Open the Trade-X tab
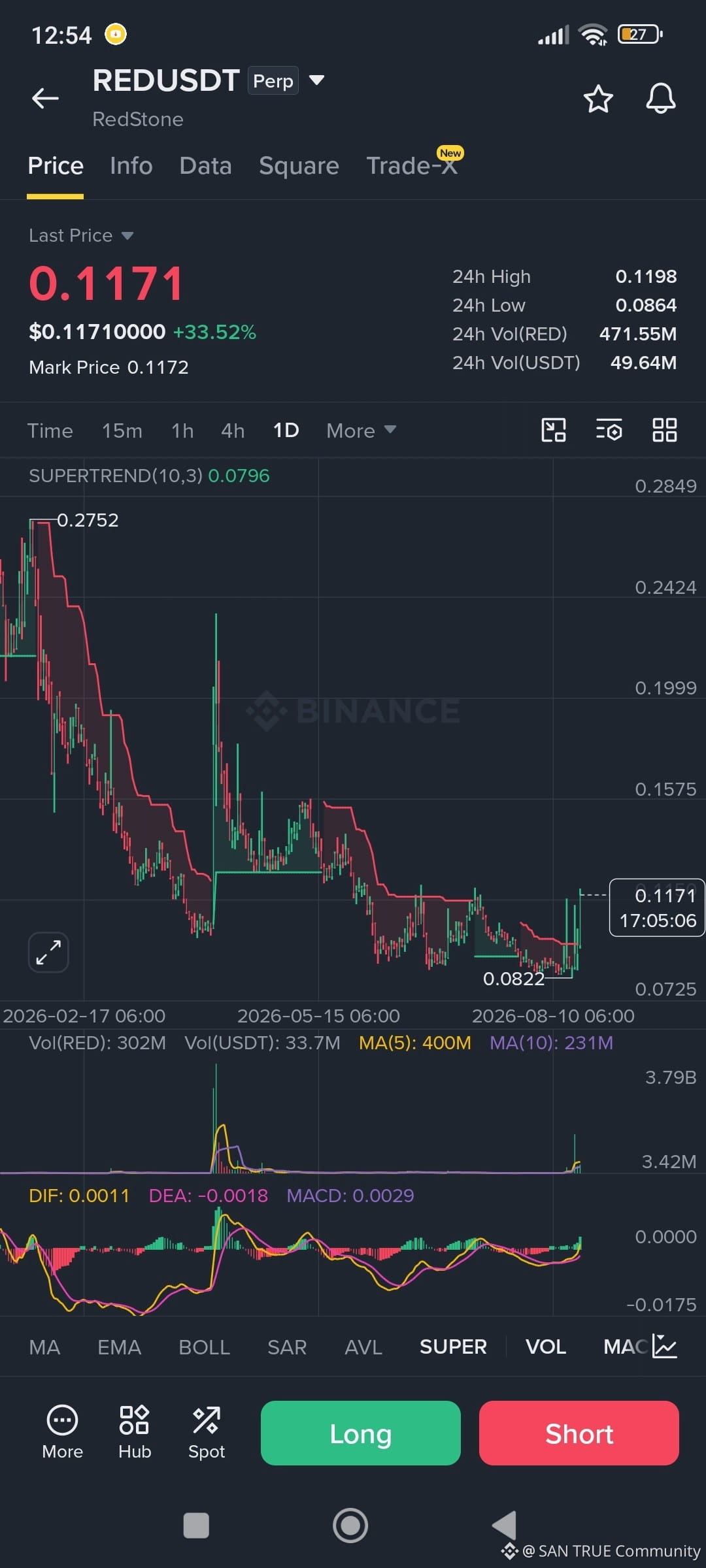 (412, 166)
